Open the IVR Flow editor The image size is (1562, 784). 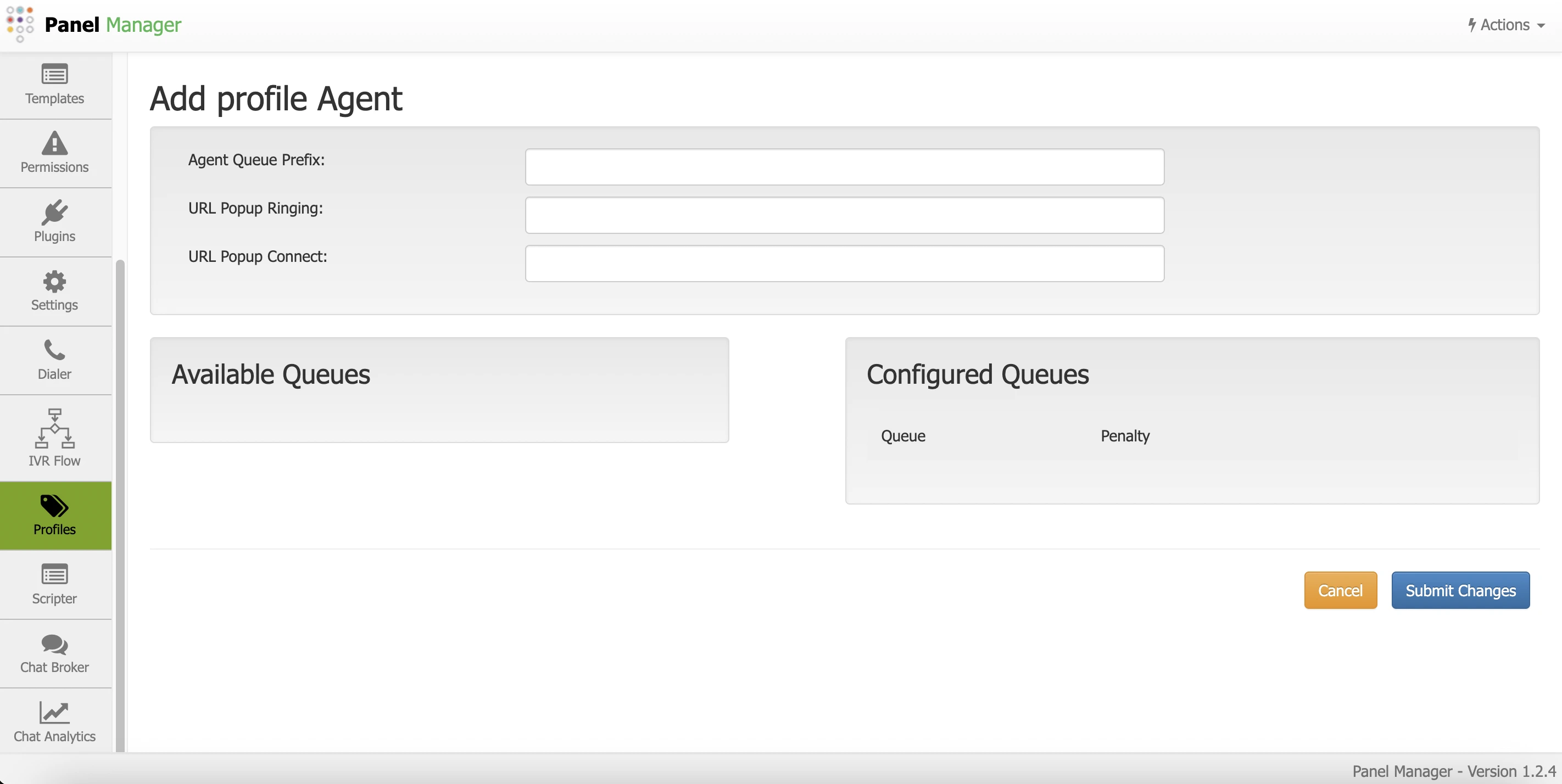coord(54,438)
